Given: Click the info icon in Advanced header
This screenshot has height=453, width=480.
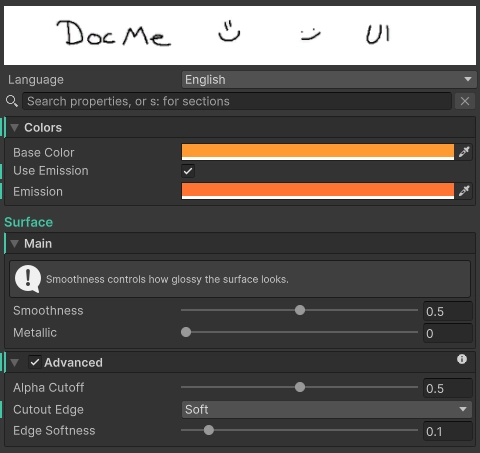Looking at the screenshot, I should 462,359.
